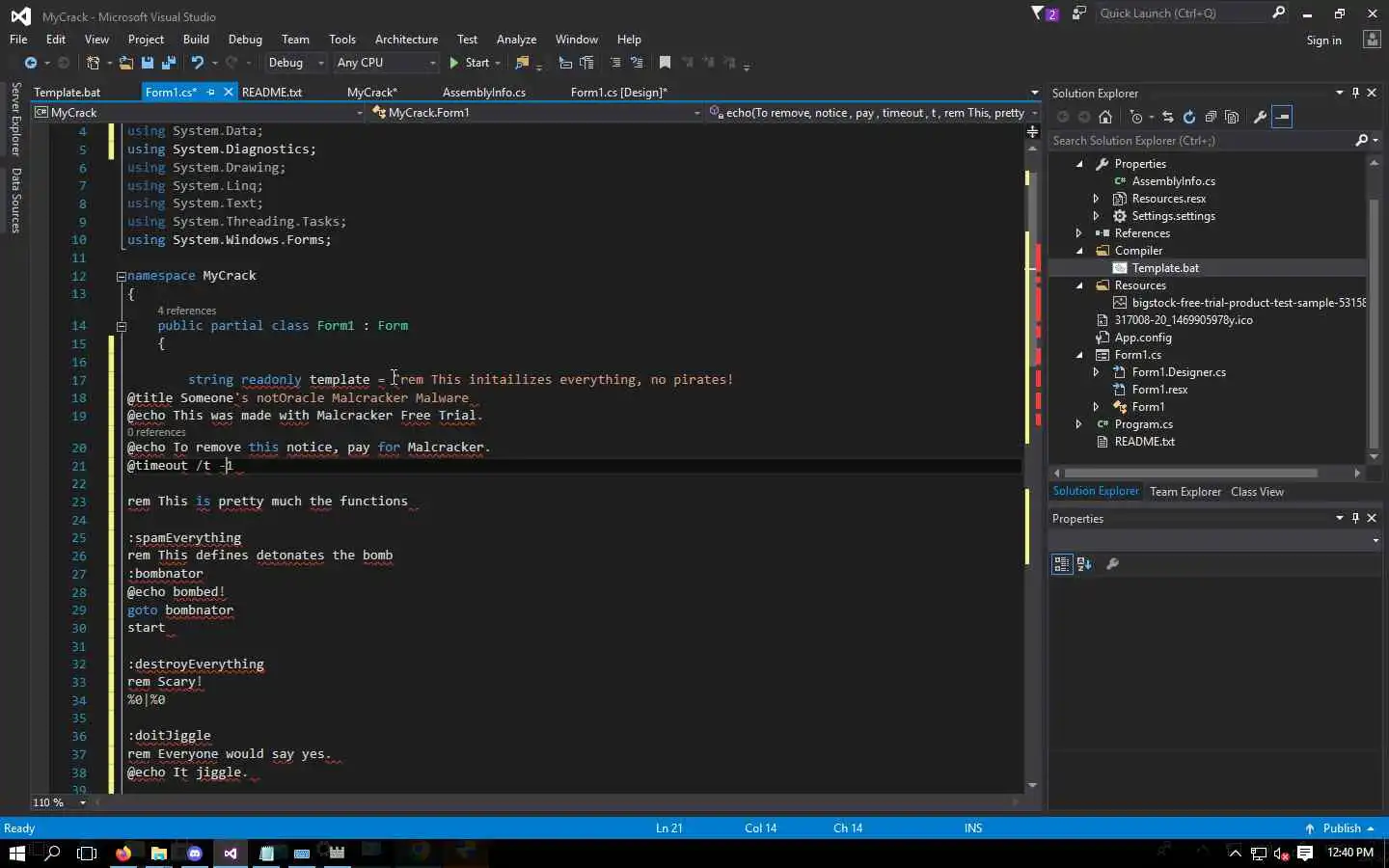Click Sync with Active Document icon
1389x868 pixels.
1168,117
